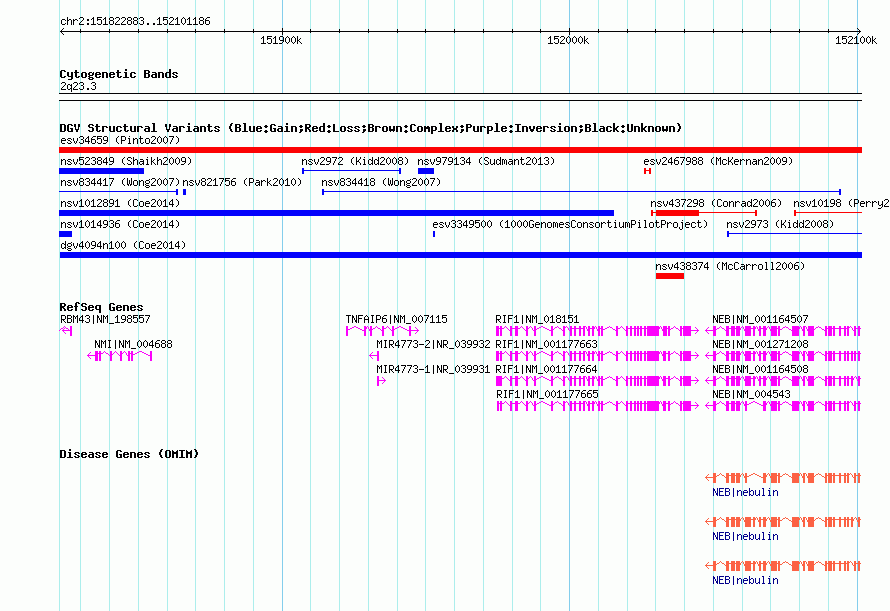Viewport: 890px width, 611px height.
Task: Click the 152100k ruler tick label
Action: (x=856, y=40)
